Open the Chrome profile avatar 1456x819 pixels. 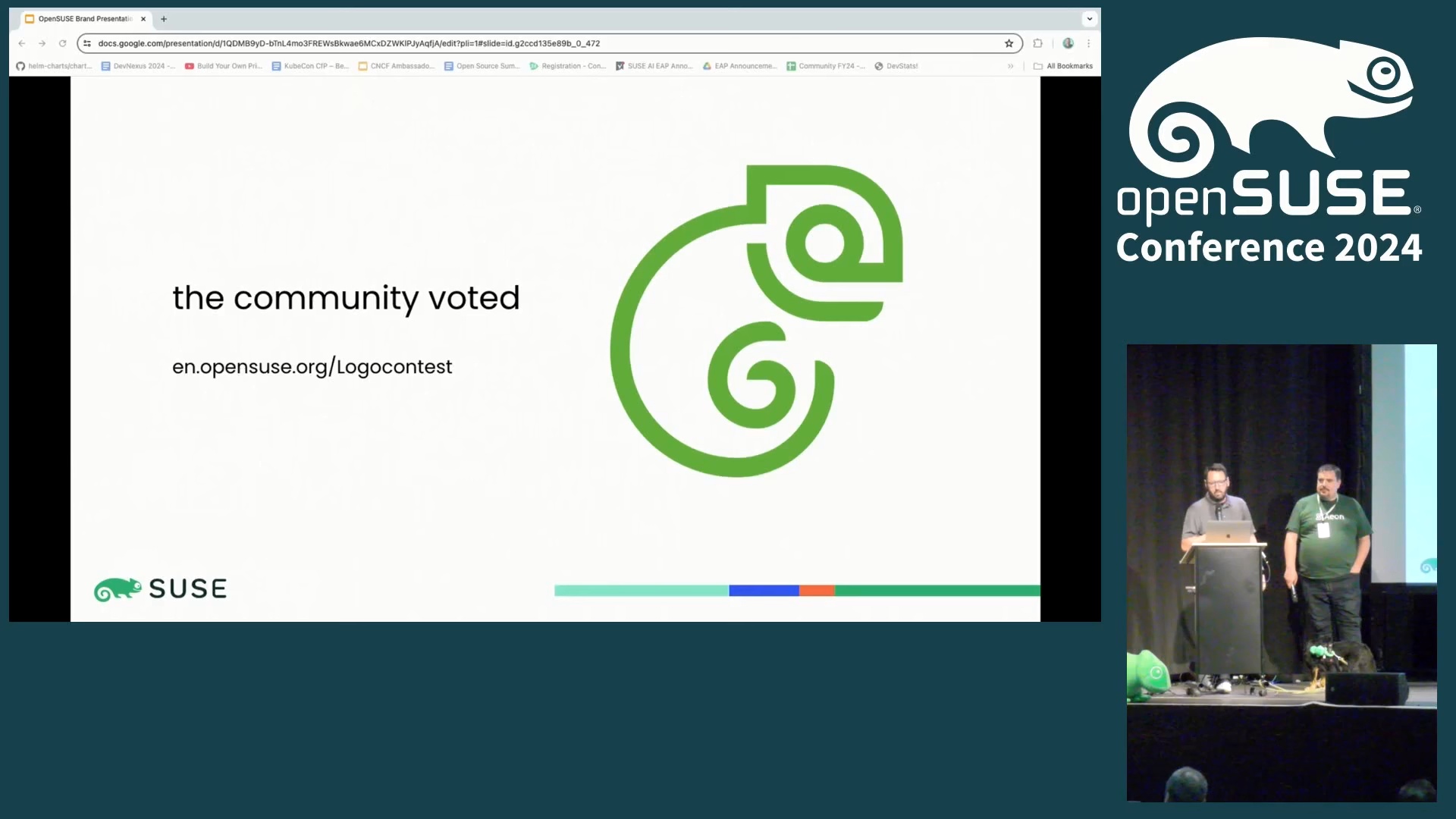coord(1068,43)
